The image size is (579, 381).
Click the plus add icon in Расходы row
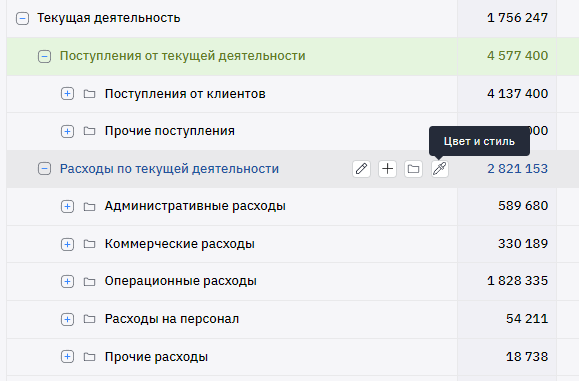point(387,169)
